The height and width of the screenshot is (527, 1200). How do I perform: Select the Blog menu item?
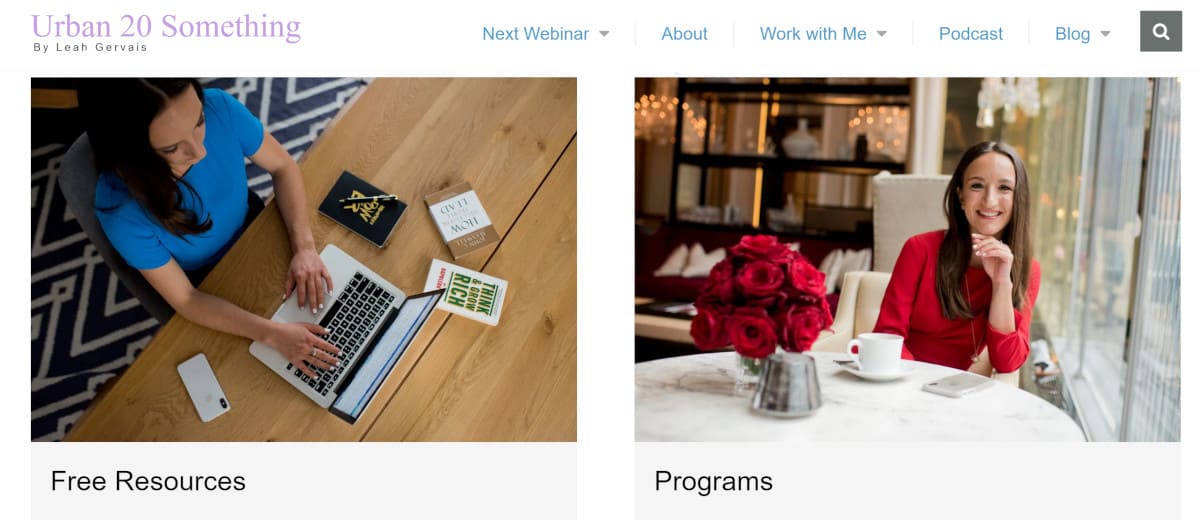[x=1072, y=34]
